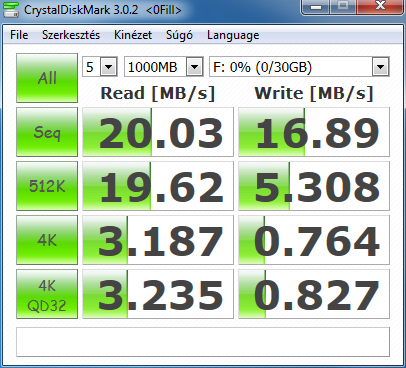The image size is (406, 368).
Task: Open the Kinézet menu
Action: tap(133, 35)
